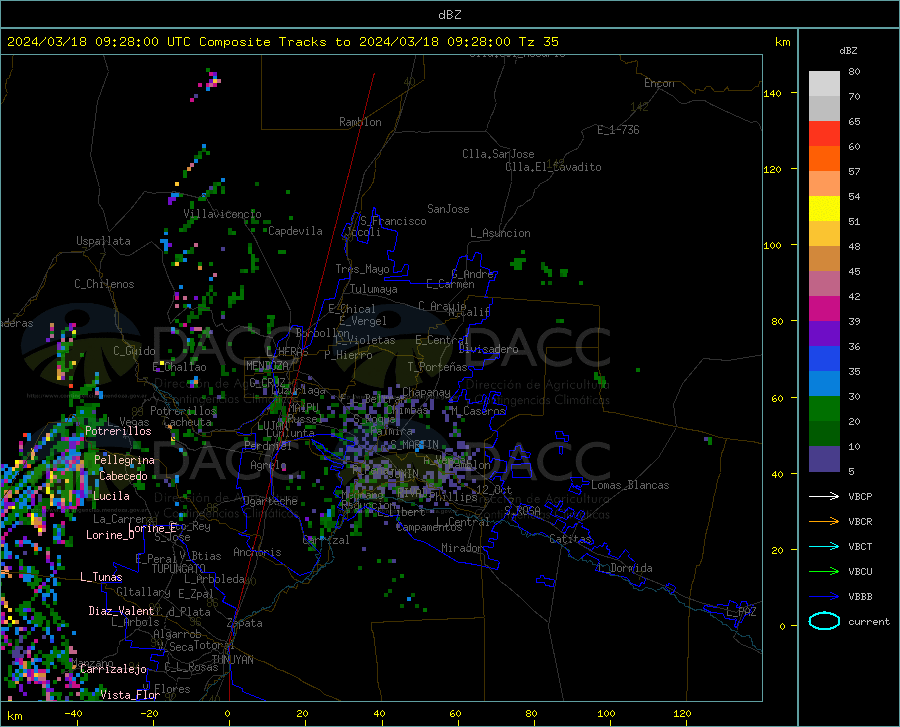900x727 pixels.
Task: Click the dBZ title at top
Action: (x=449, y=15)
